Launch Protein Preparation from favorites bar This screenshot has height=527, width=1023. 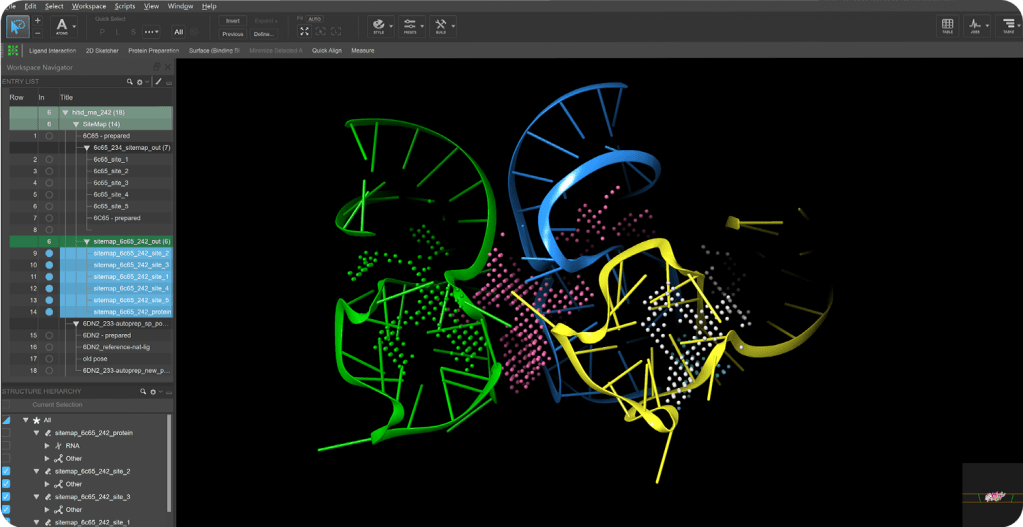tap(154, 50)
